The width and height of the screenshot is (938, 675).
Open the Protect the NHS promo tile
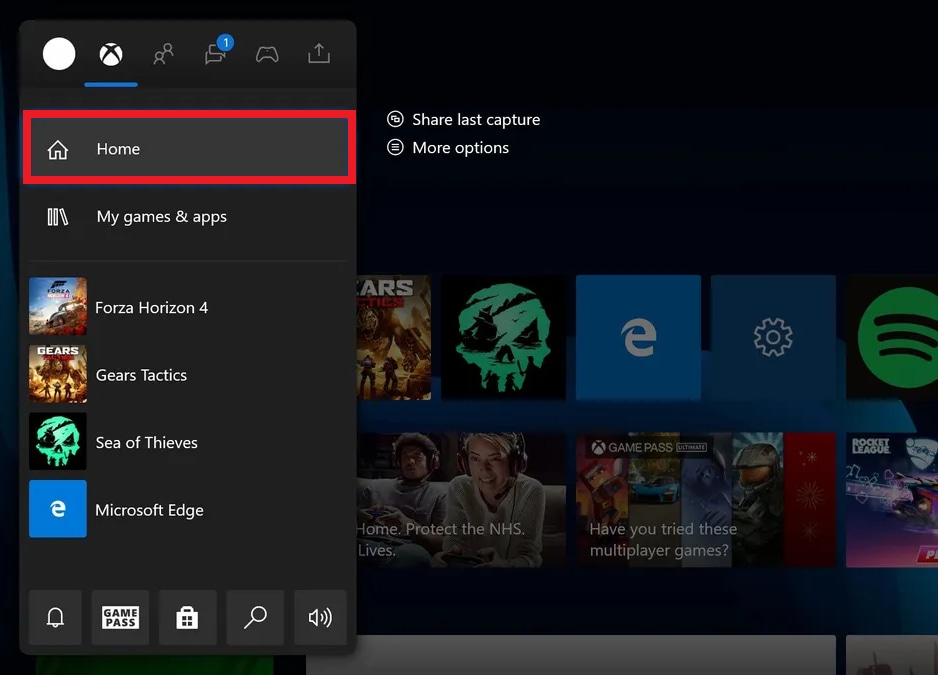click(x=461, y=500)
